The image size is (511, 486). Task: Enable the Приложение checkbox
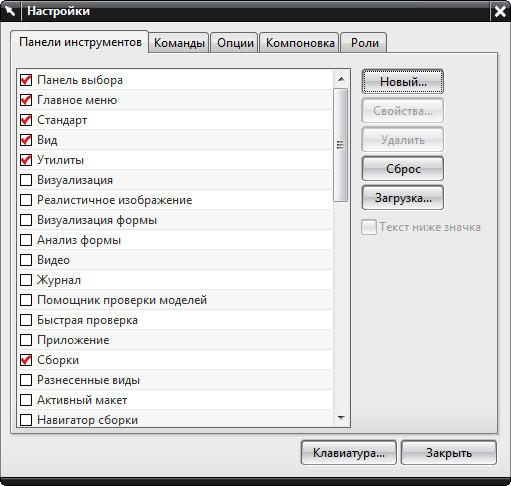pyautogui.click(x=26, y=340)
